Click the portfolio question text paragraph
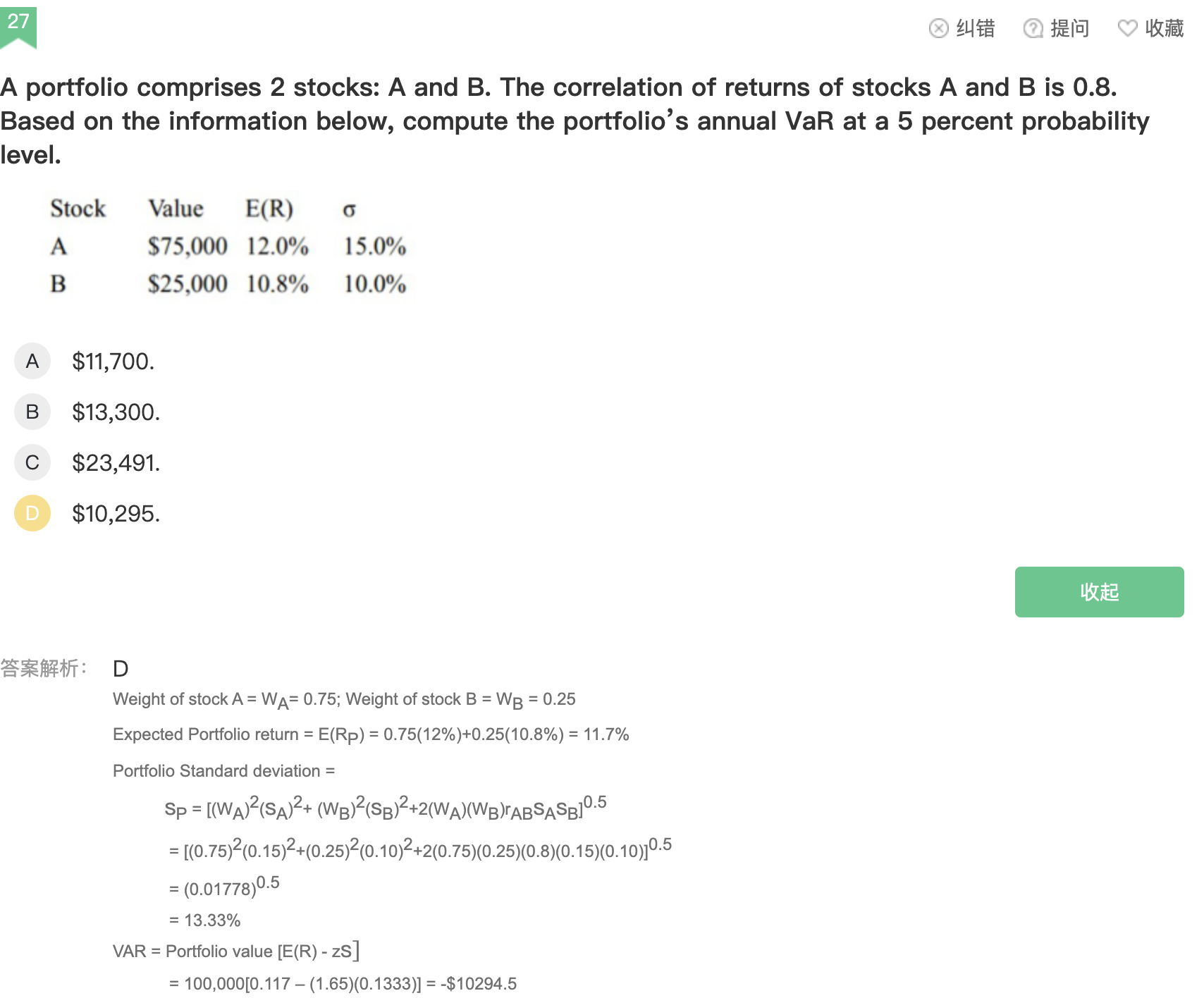1204x998 pixels. 575,121
